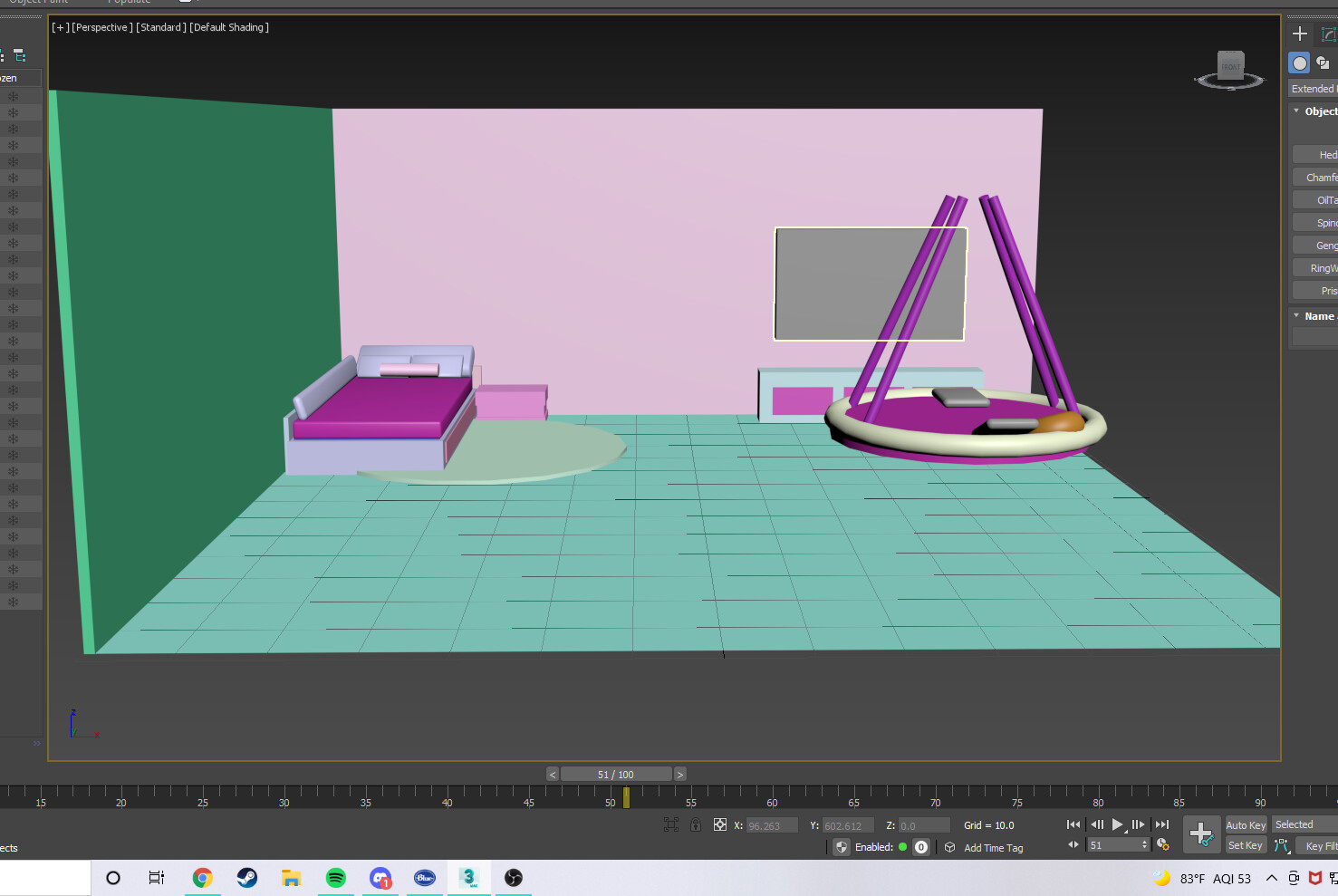Viewport: 1338px width, 896px height.
Task: Enable Auto Key animation mode
Action: click(x=1245, y=824)
